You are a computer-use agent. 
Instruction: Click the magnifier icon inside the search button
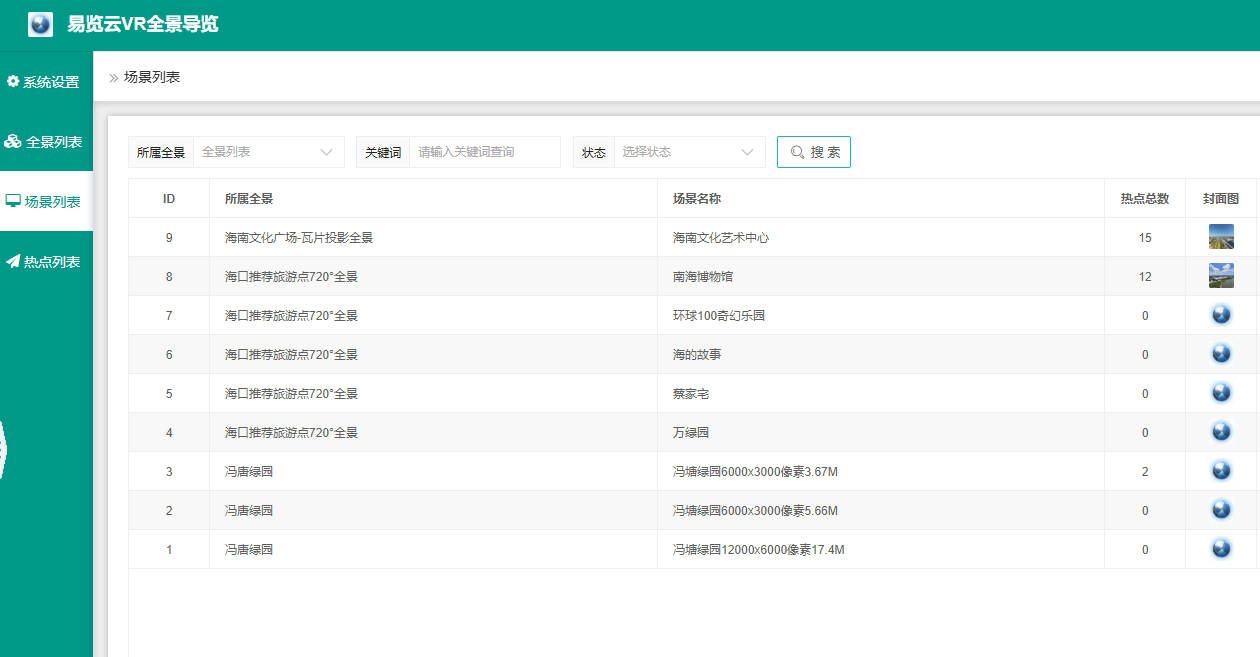[x=797, y=151]
